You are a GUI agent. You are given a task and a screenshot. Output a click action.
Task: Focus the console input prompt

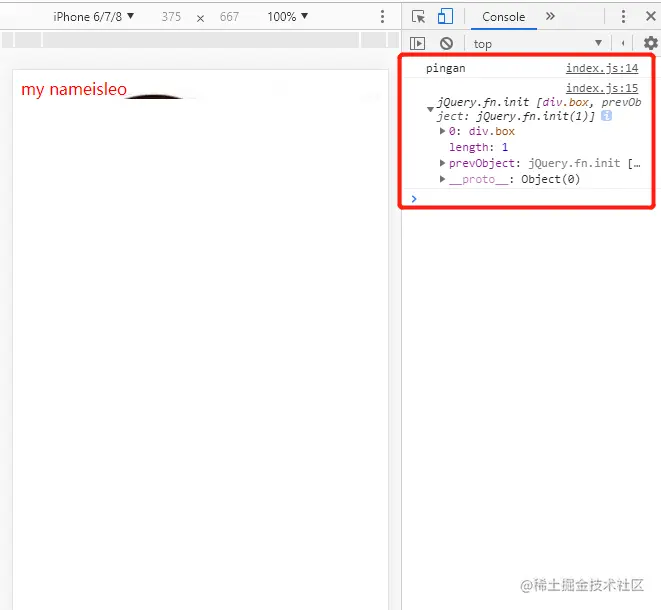[x=531, y=199]
